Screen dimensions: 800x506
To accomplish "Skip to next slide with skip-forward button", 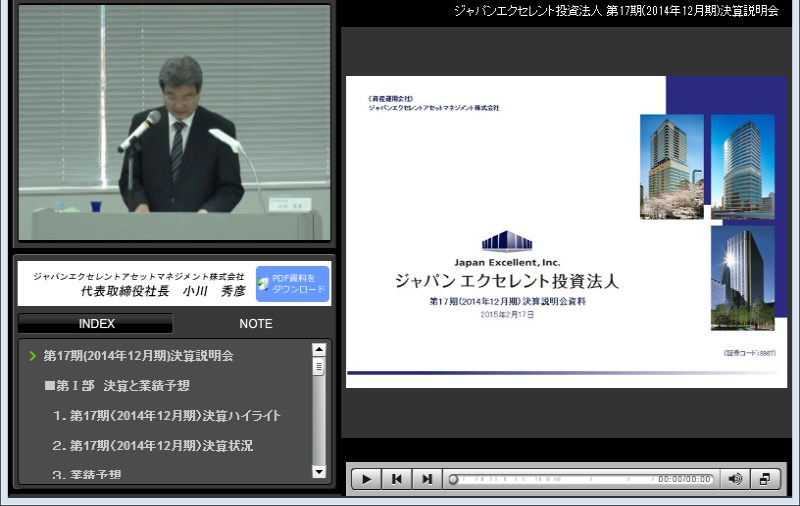I will pyautogui.click(x=427, y=479).
